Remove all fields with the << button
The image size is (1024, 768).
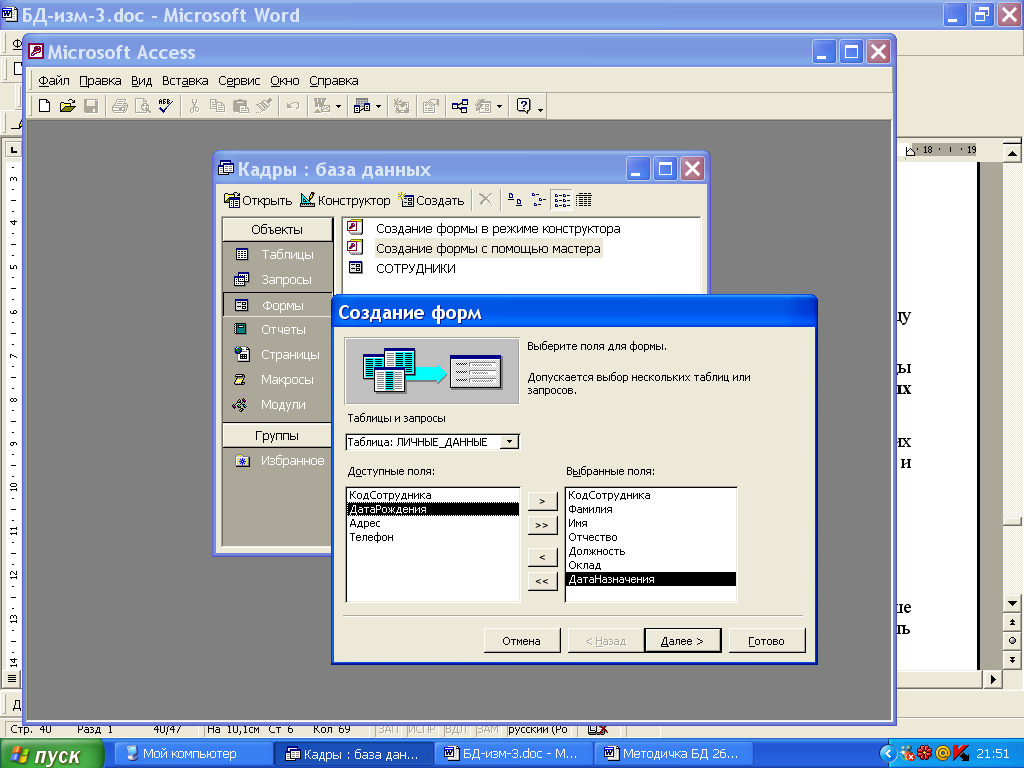542,581
